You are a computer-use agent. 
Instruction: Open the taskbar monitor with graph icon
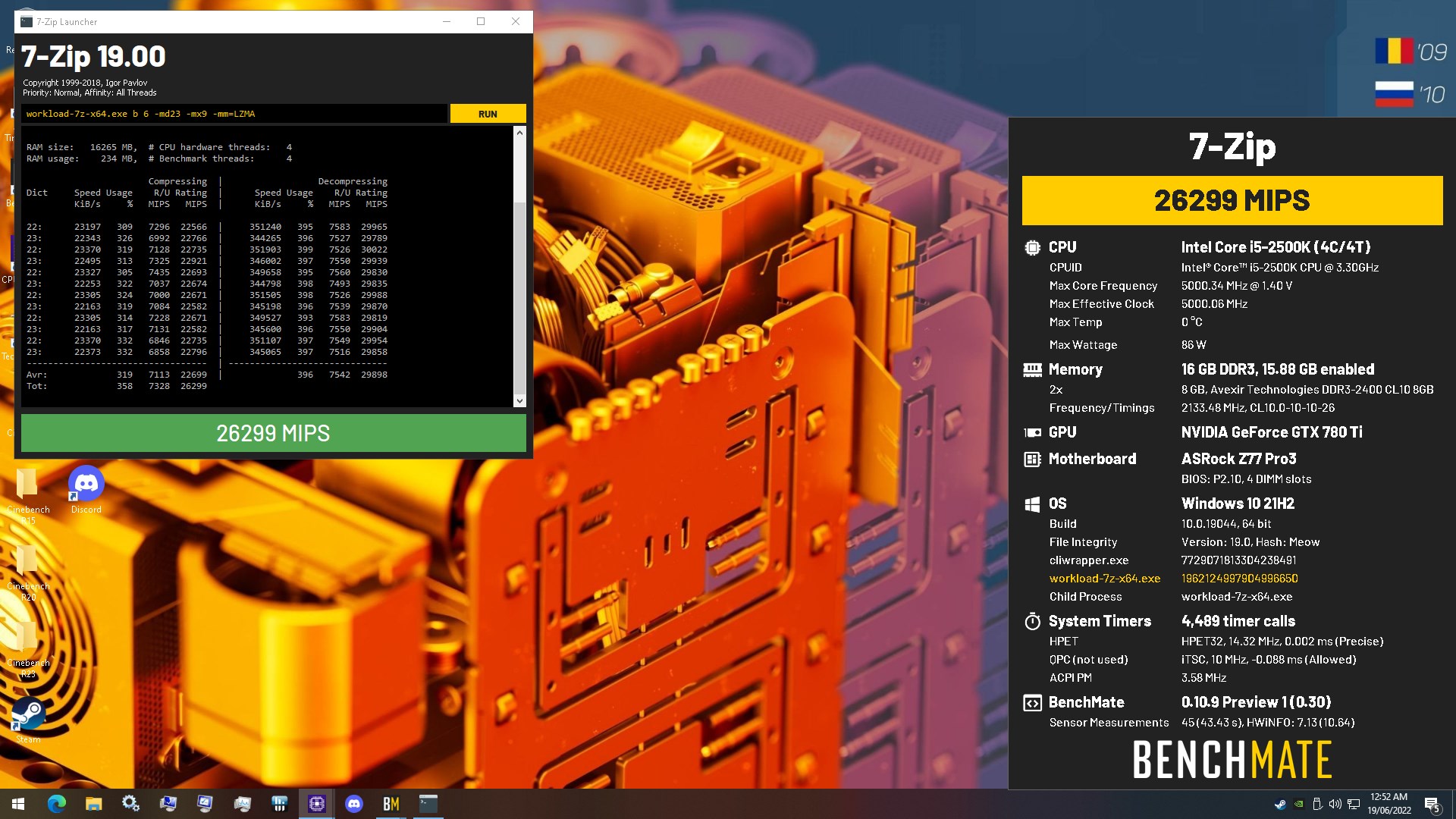pos(243,804)
